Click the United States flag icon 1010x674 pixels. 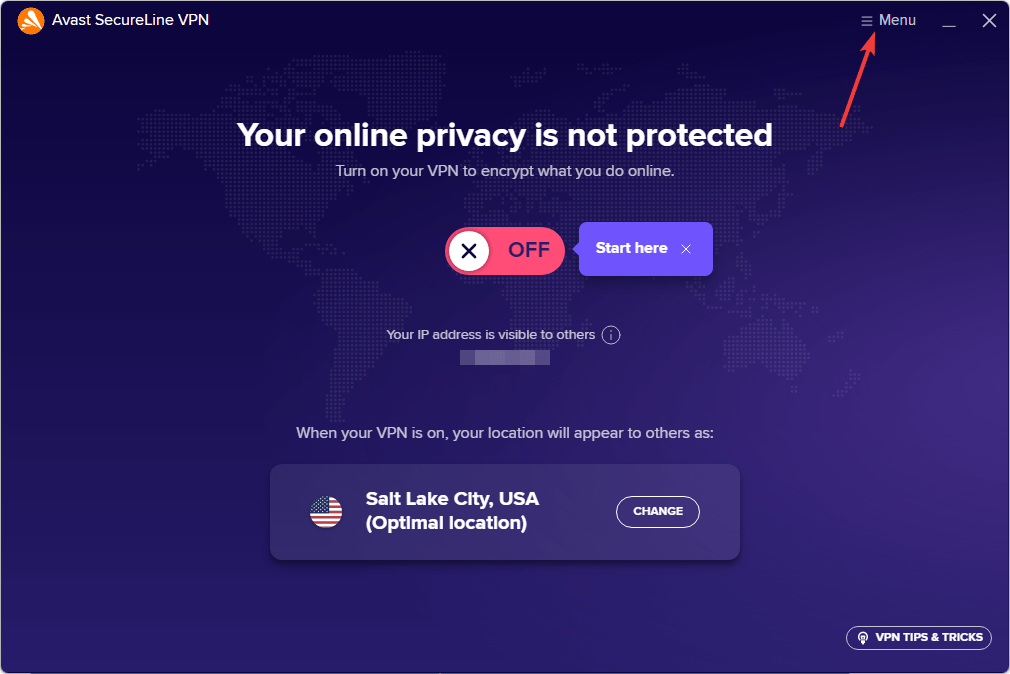point(326,512)
